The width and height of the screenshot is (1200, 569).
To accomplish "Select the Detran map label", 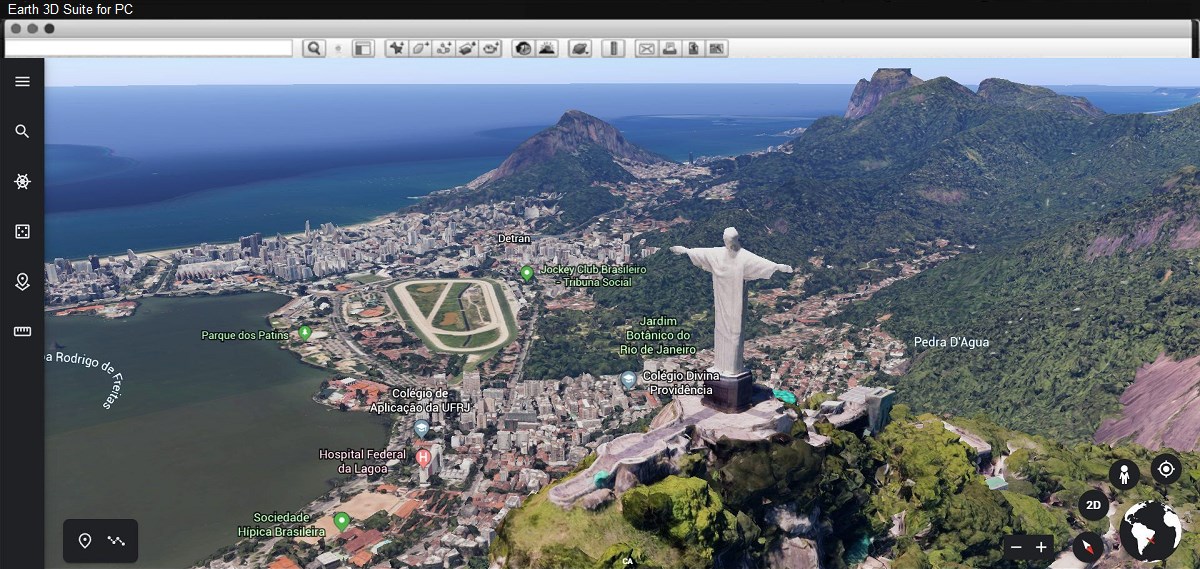I will coord(514,239).
